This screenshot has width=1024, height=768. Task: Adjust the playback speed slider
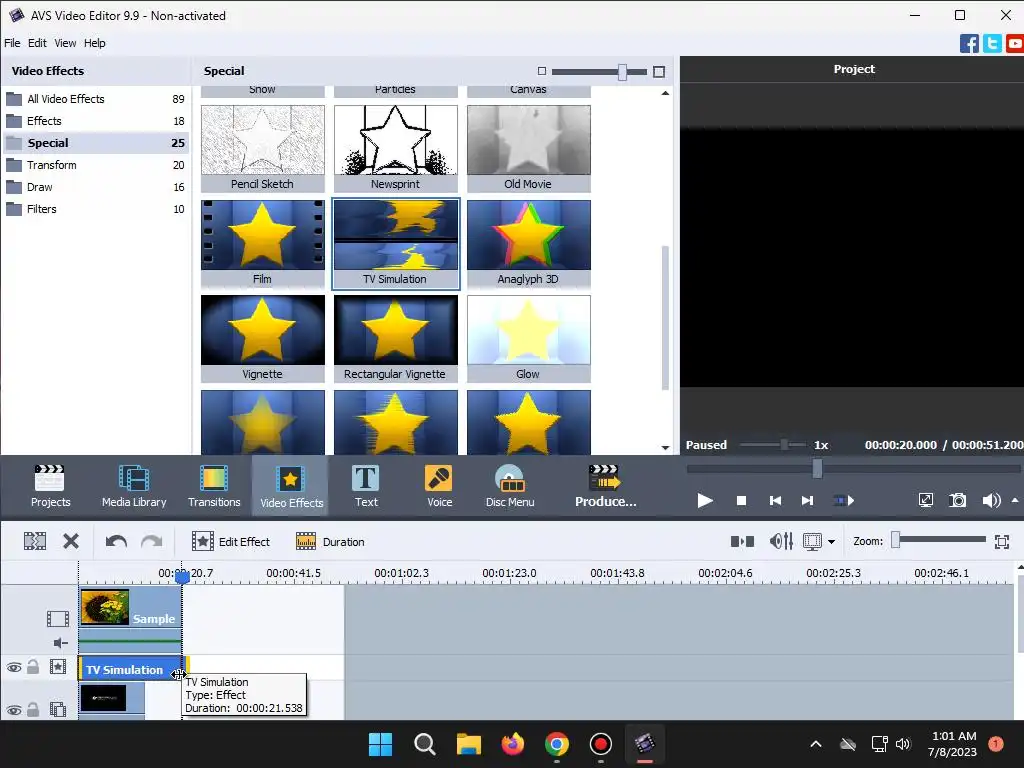(784, 445)
